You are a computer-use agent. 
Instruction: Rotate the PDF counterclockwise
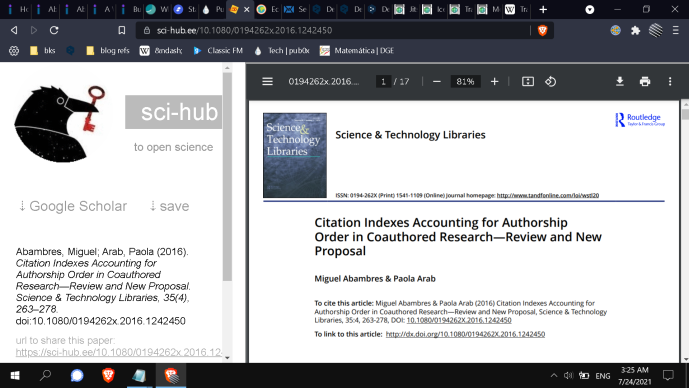pos(551,82)
